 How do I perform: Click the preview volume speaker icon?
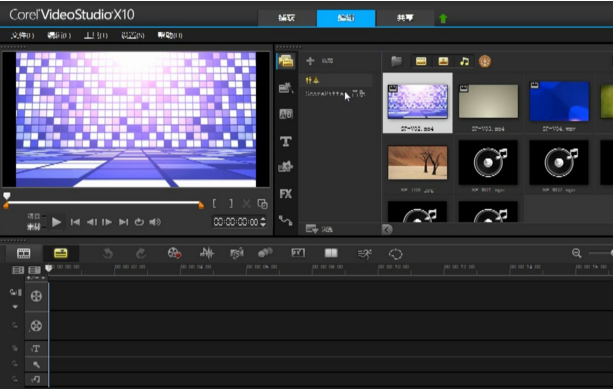point(155,222)
